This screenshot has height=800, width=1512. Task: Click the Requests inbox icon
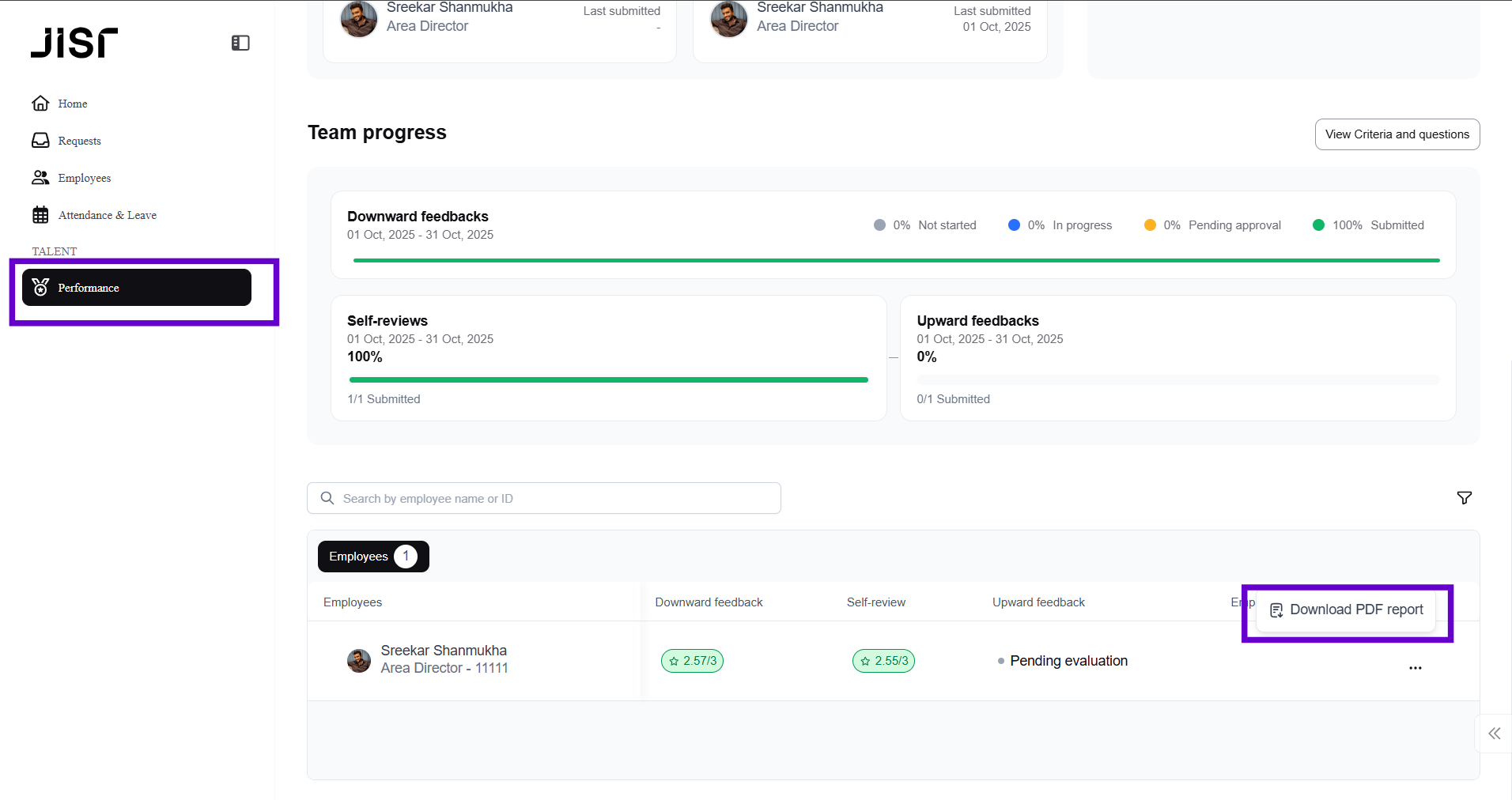40,141
